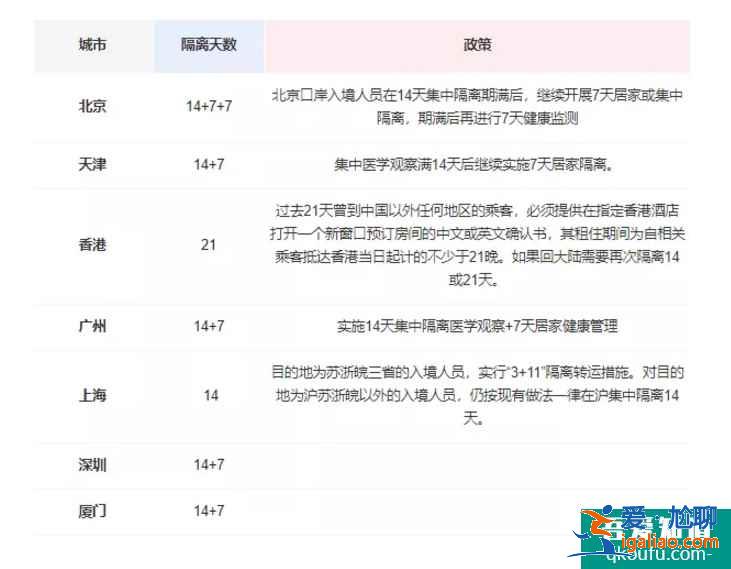The width and height of the screenshot is (731, 569).
Task: Select the 上海 city cell
Action: (x=92, y=396)
